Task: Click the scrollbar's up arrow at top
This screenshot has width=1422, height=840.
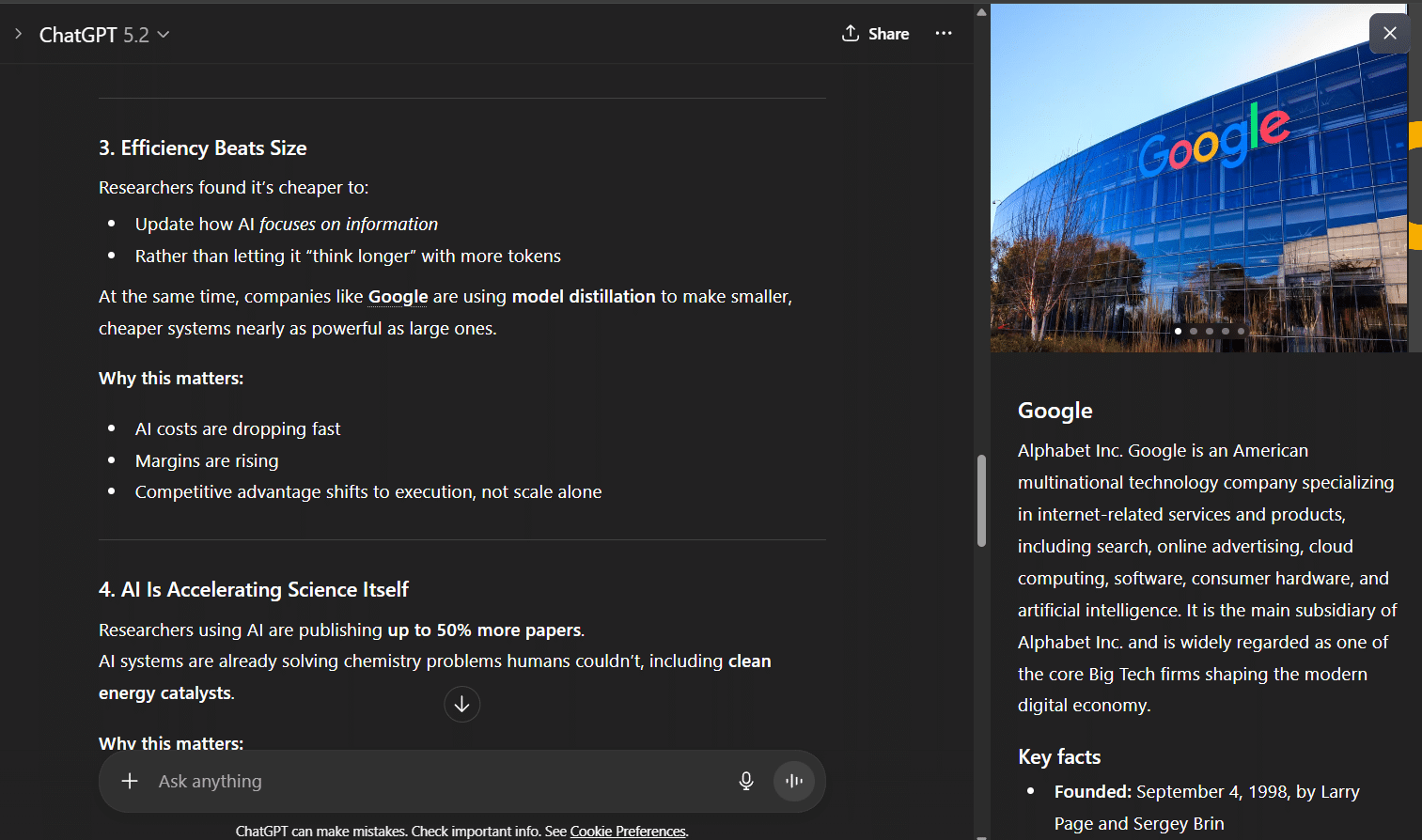Action: coord(981,12)
